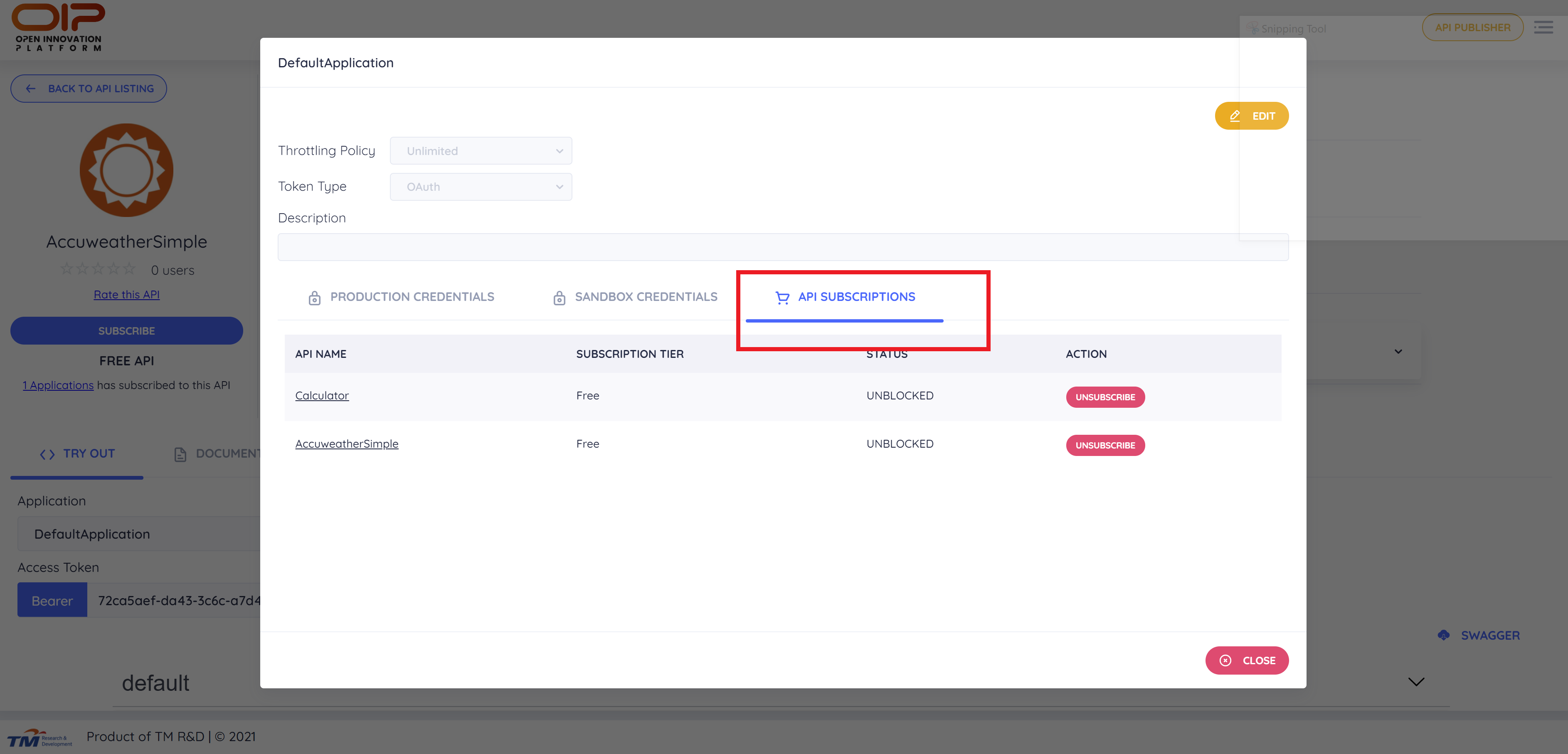This screenshot has height=754, width=1568.
Task: Open the DefaultApplication selector in Try Out
Action: tap(139, 534)
